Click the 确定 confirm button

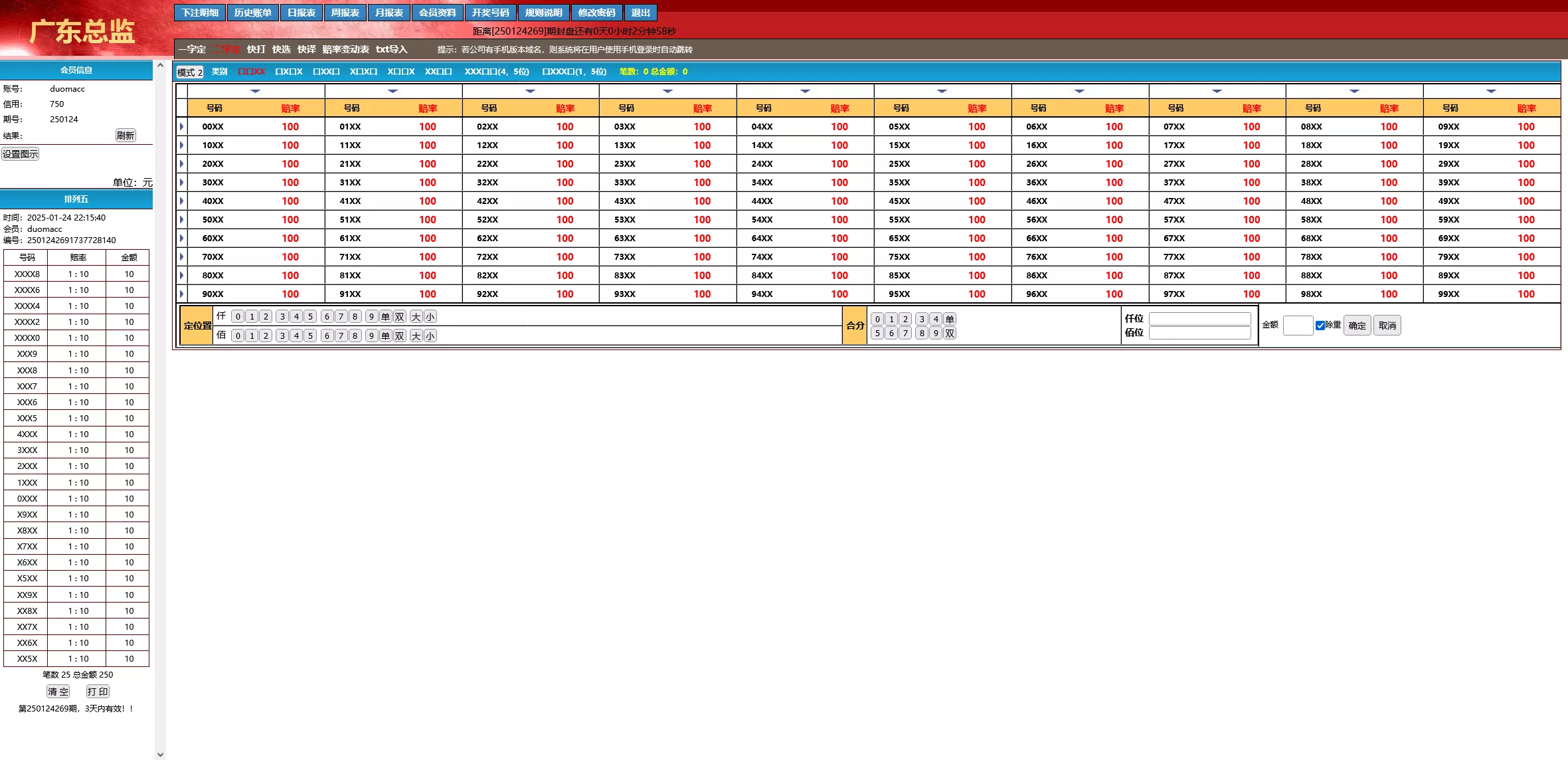1357,326
